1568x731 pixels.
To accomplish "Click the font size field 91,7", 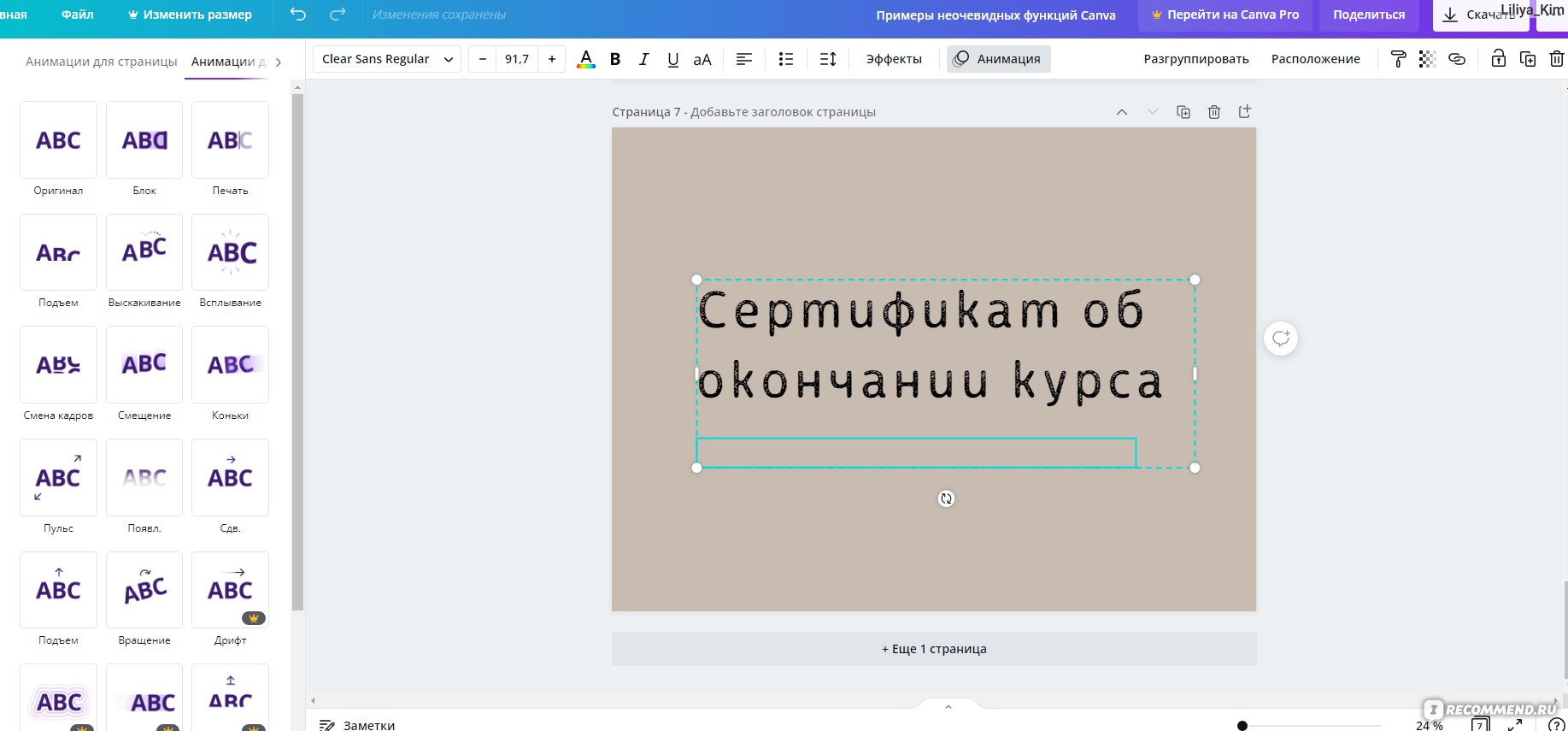I will tap(517, 59).
